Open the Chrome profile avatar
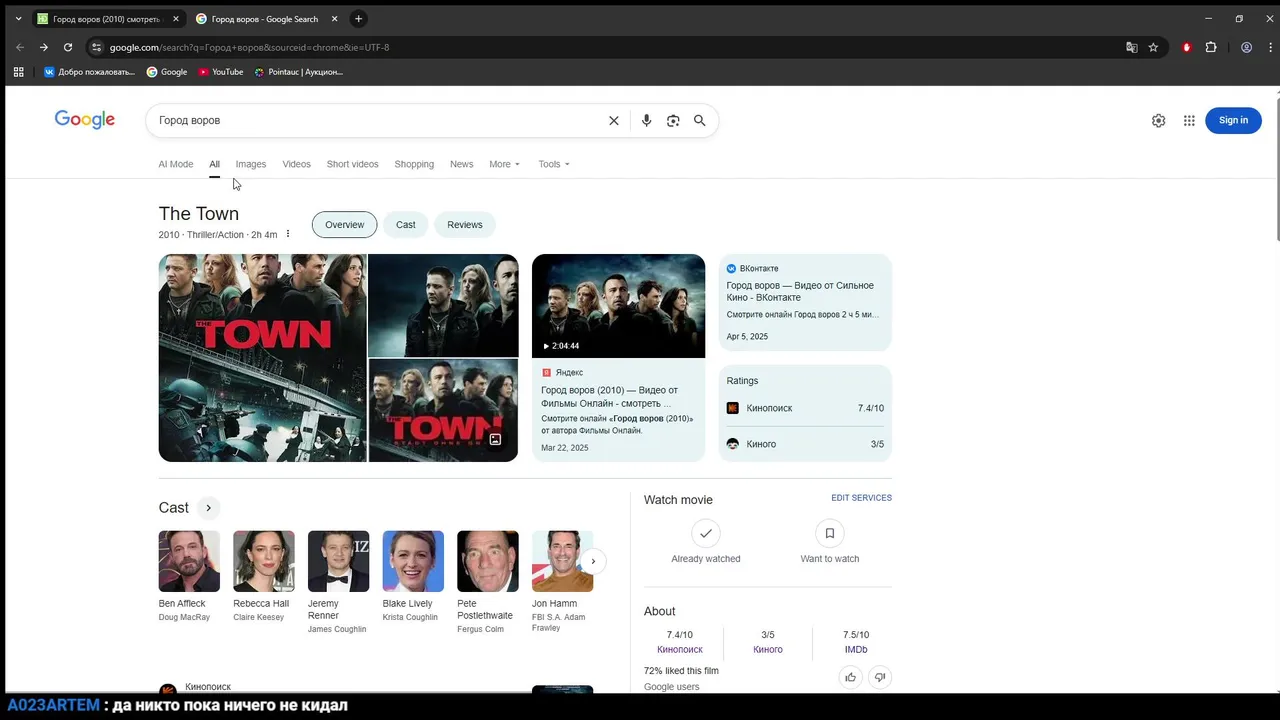1280x720 pixels. click(x=1246, y=47)
